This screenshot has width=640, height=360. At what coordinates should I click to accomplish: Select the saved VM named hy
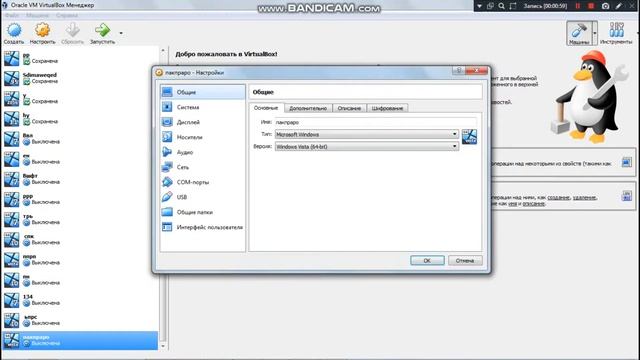pyautogui.click(x=80, y=119)
